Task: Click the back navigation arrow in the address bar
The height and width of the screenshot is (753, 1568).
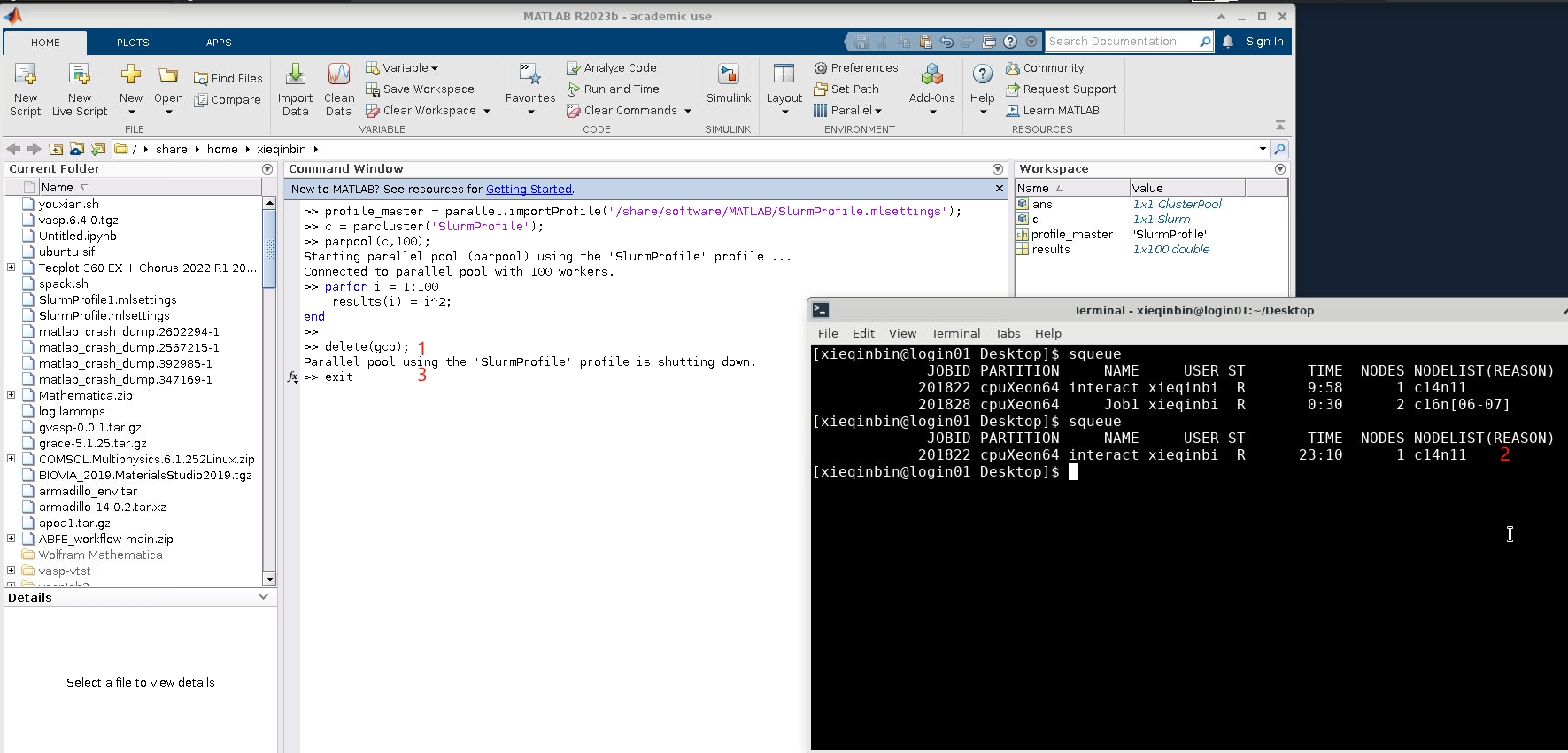Action: click(13, 149)
